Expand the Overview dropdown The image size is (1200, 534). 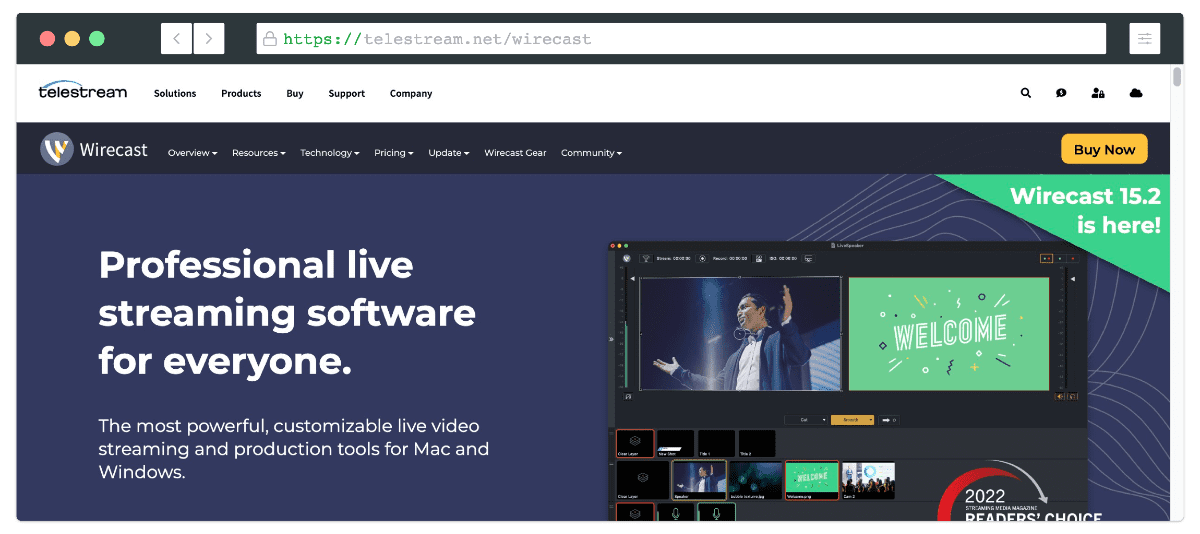coord(192,153)
